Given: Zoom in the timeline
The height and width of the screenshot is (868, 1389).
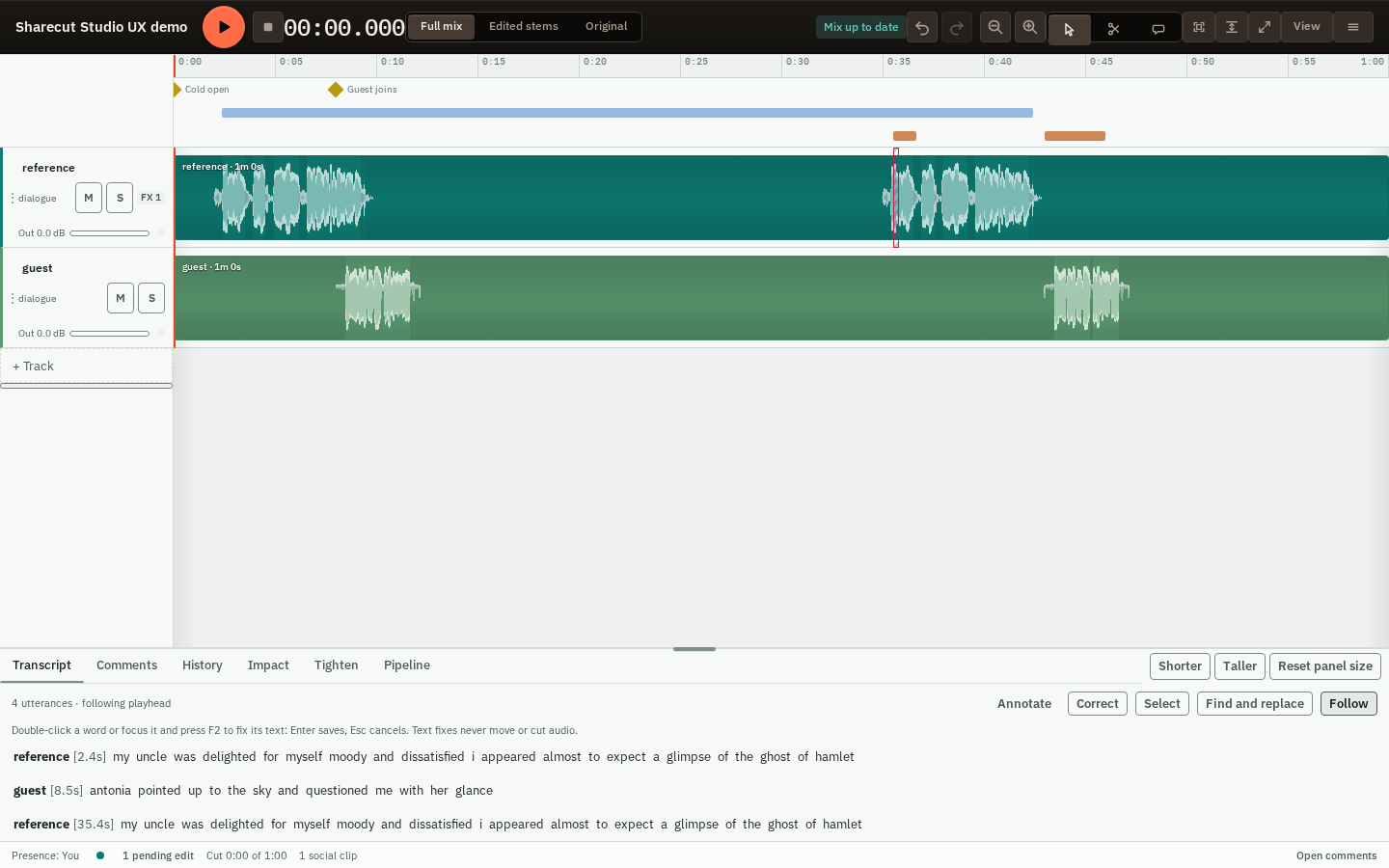Looking at the screenshot, I should click(x=1030, y=27).
